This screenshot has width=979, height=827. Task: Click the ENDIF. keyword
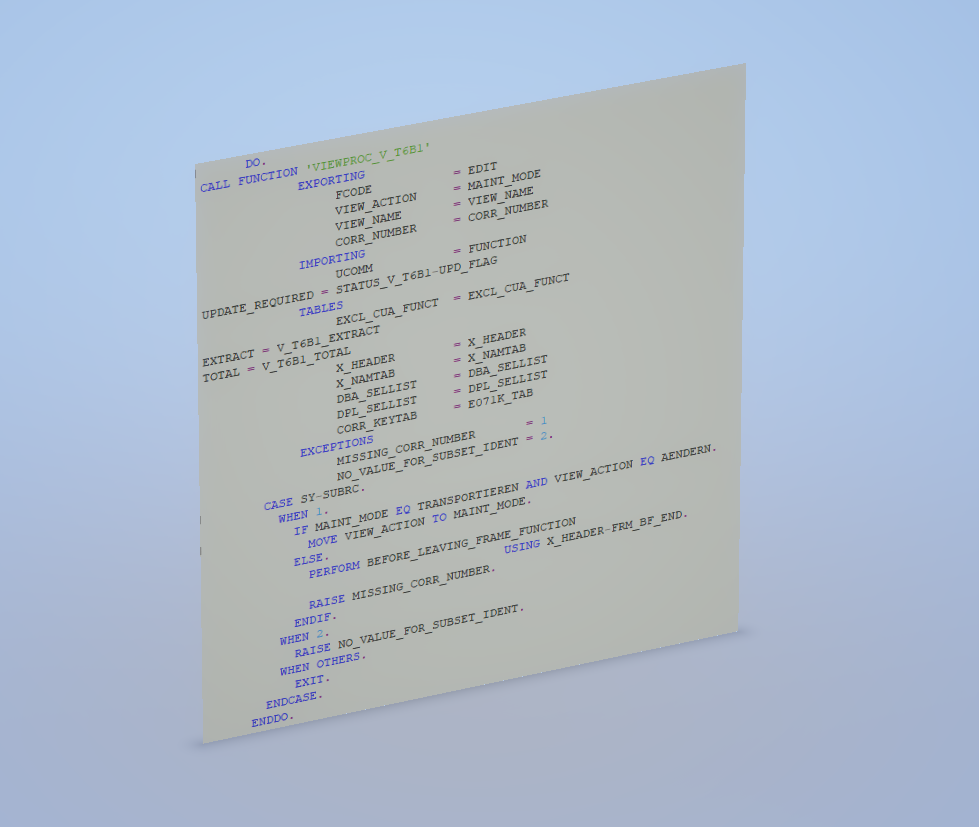click(x=315, y=619)
